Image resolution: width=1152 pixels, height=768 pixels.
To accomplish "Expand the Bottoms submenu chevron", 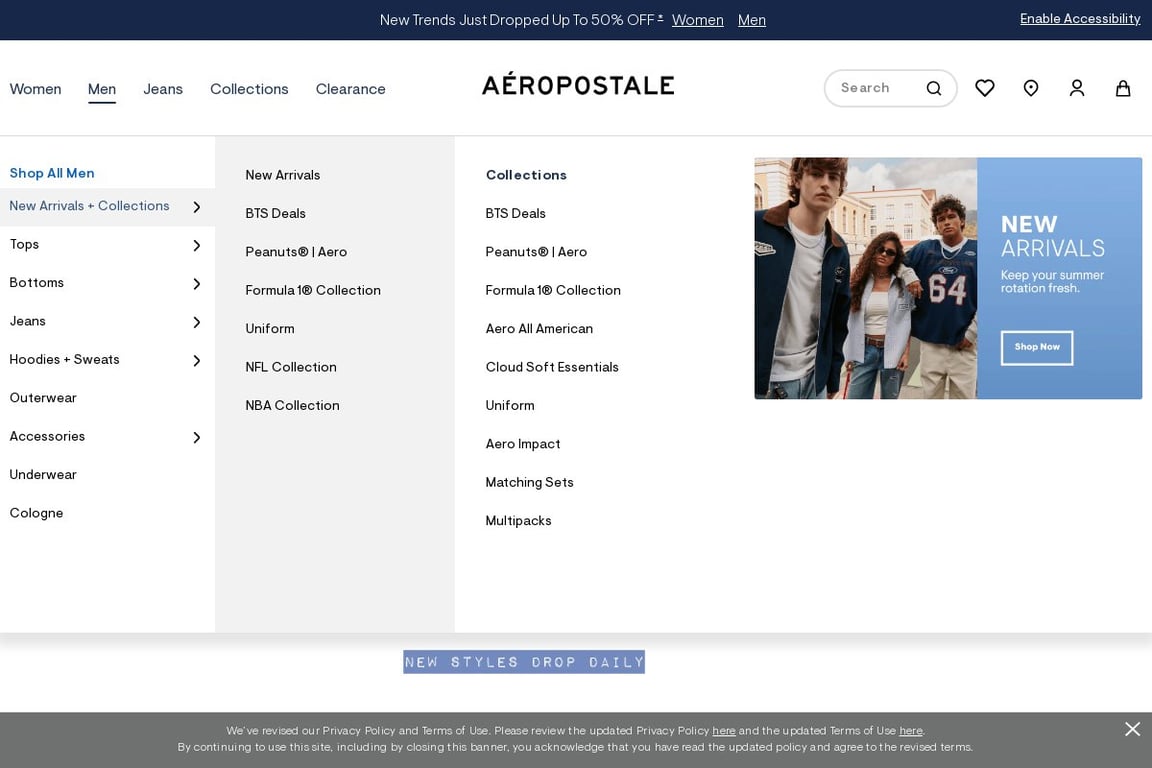I will pos(196,284).
